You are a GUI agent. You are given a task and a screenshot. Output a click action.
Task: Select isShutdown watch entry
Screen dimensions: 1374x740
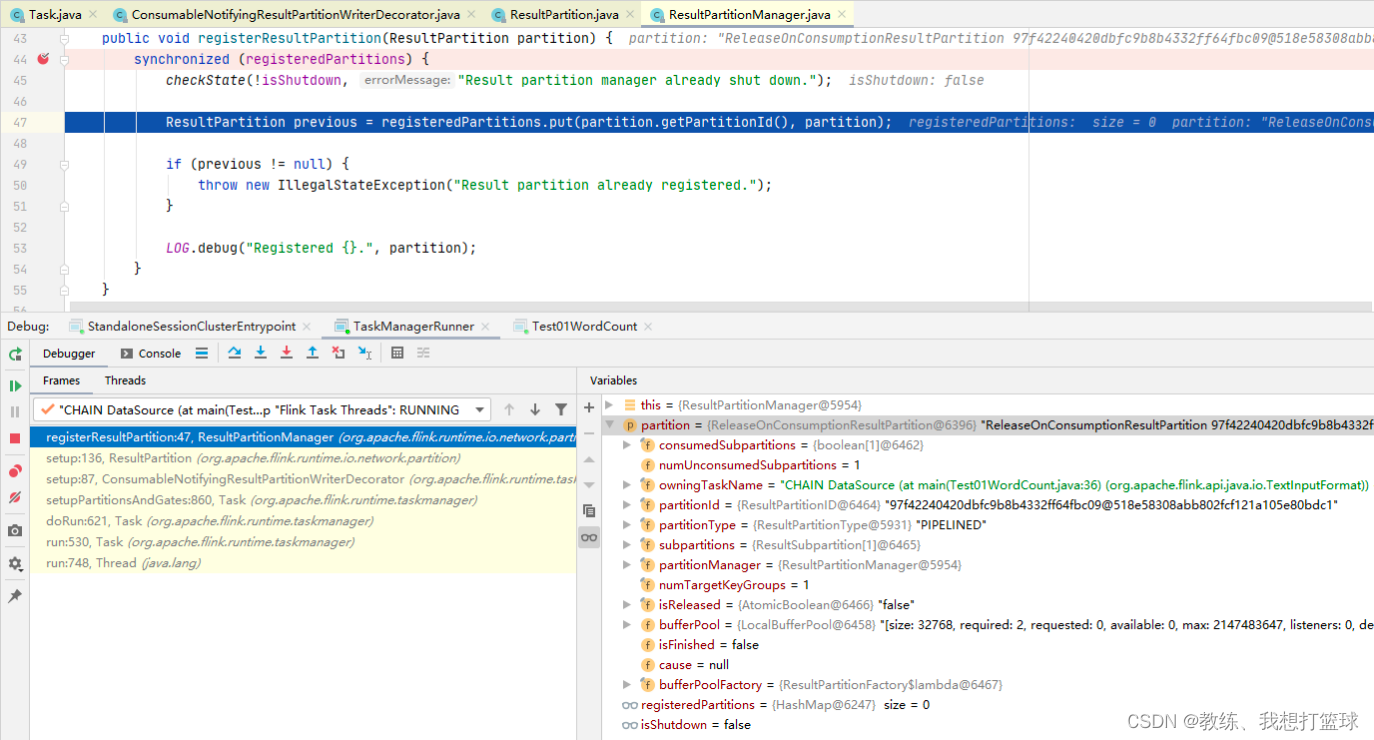pos(988,725)
